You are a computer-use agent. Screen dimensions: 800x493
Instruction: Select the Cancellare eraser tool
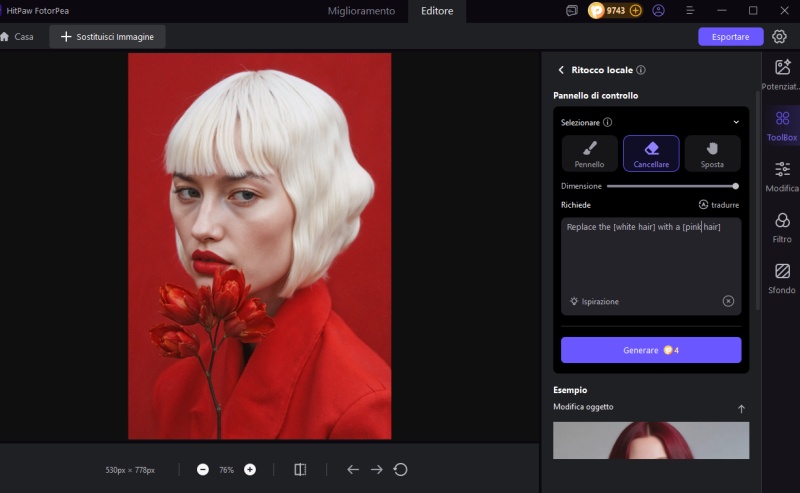pyautogui.click(x=651, y=153)
